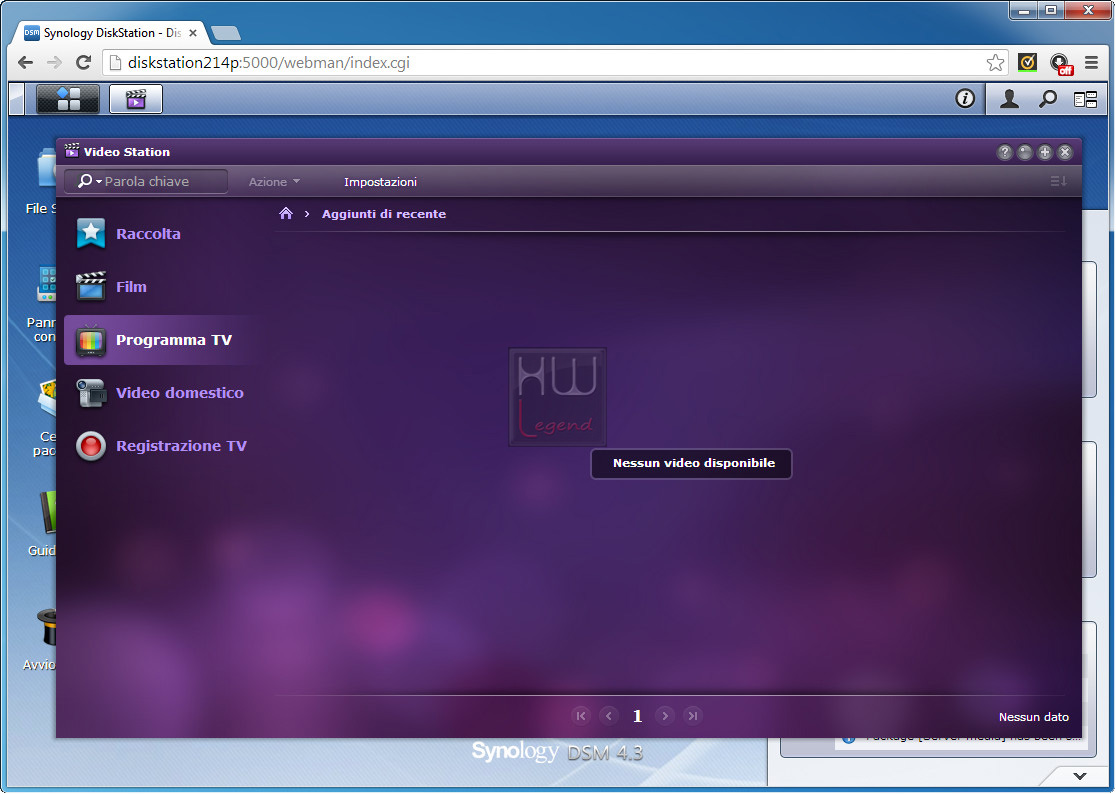Go to next page of results

click(665, 716)
